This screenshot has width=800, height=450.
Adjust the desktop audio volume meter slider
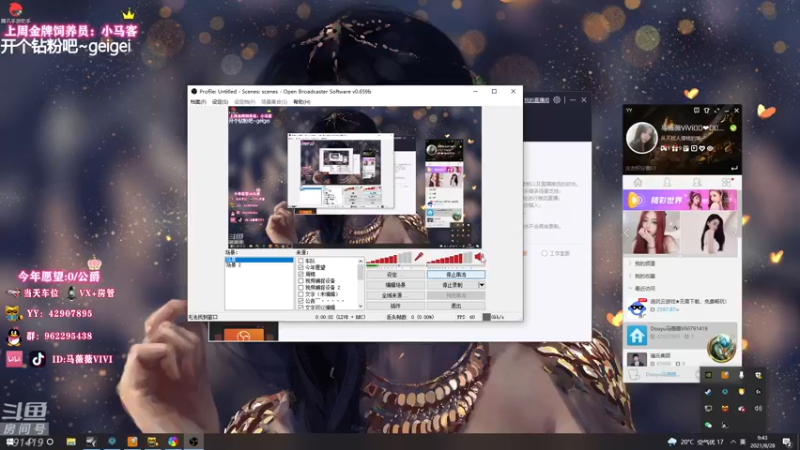pyautogui.click(x=449, y=258)
